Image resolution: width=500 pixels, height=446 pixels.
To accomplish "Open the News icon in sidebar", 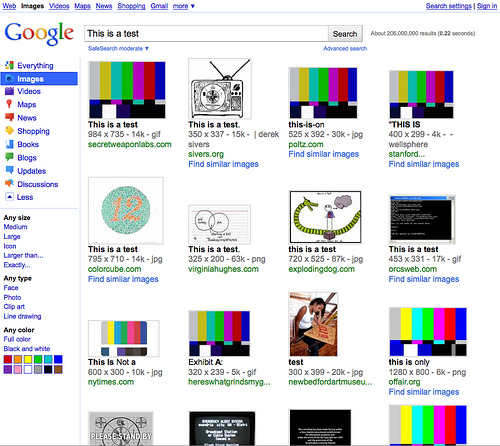I will [x=9, y=117].
